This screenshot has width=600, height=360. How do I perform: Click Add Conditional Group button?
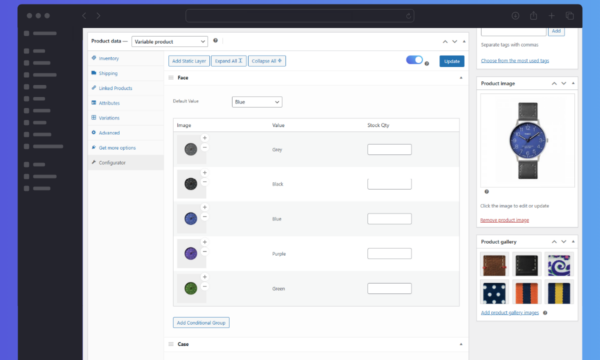click(201, 323)
